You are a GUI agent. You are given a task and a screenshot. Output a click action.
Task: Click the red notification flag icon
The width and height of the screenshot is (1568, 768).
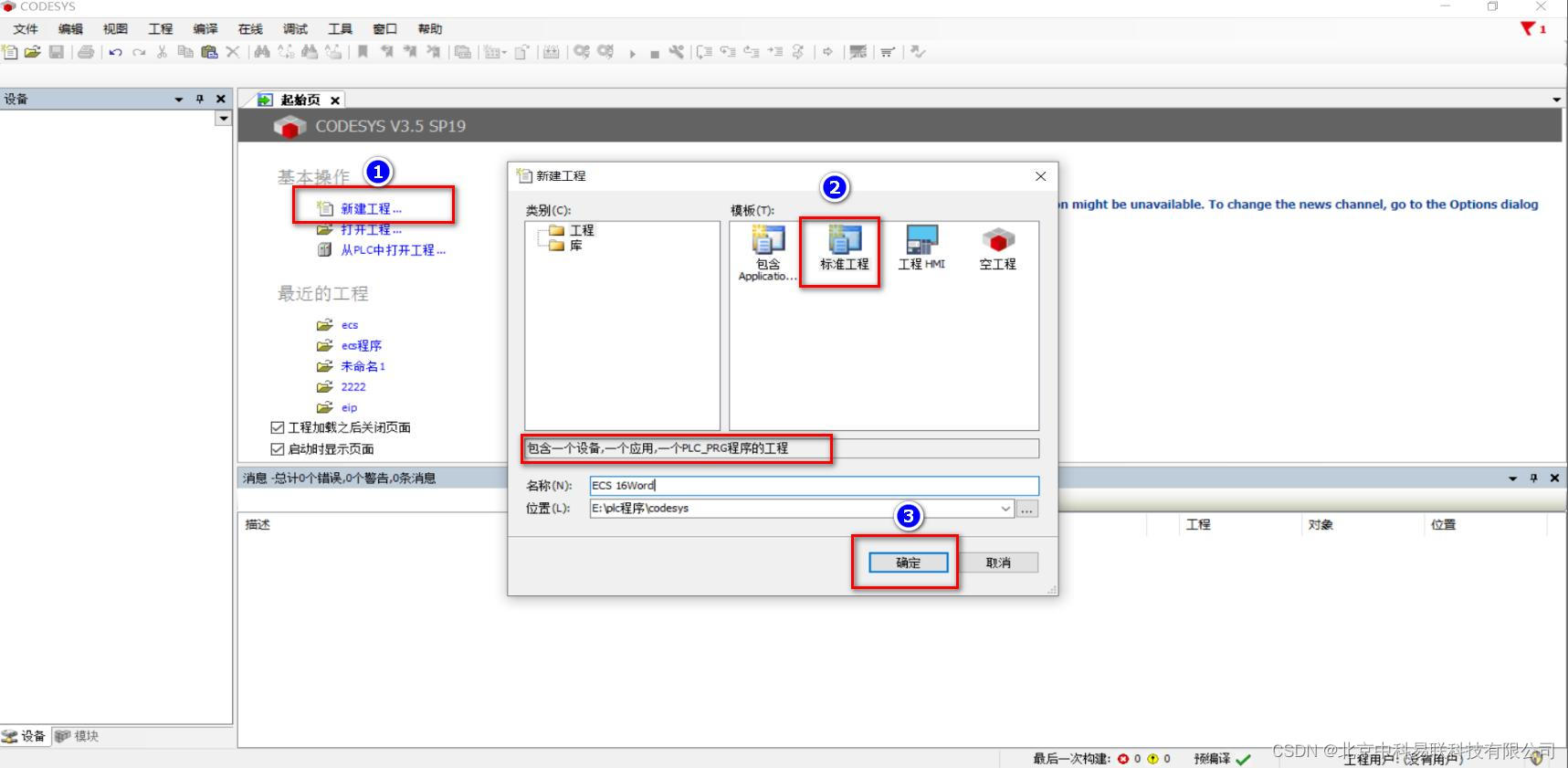(1528, 28)
